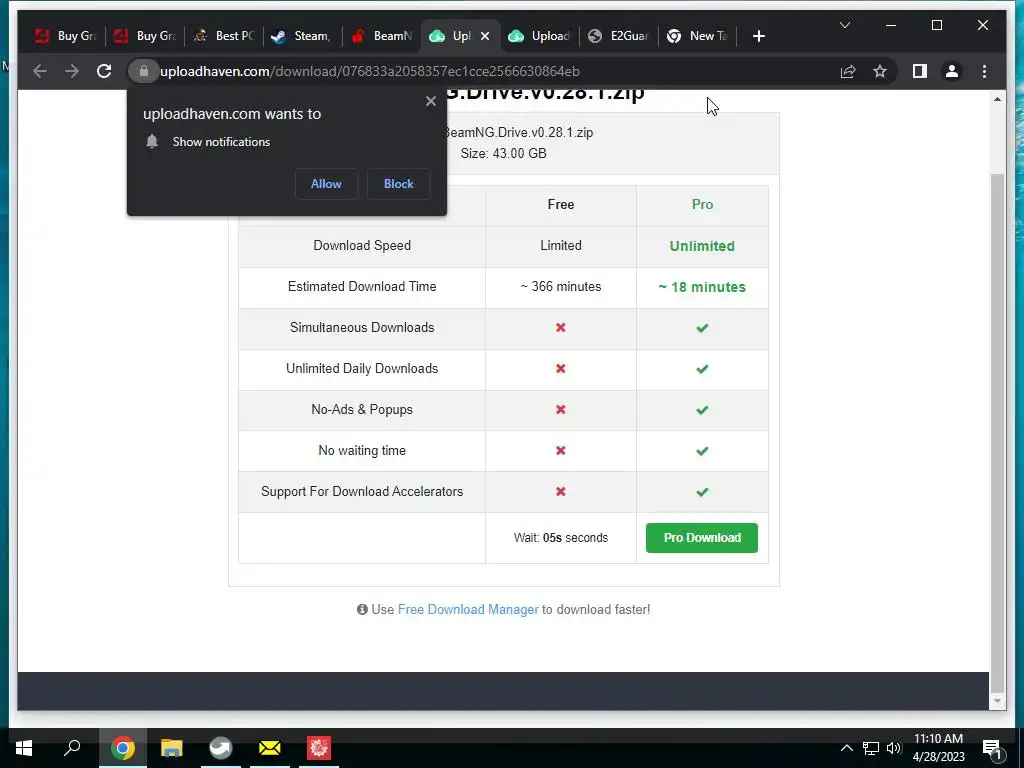Open Chrome three-dot menu
1024x768 pixels.
984,71
